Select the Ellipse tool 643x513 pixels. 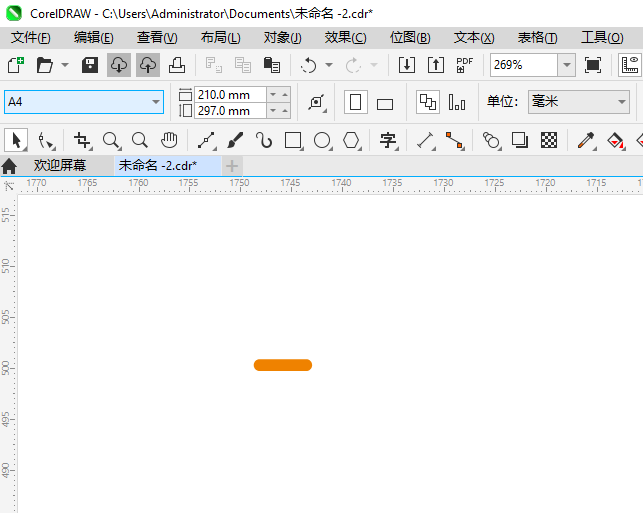pos(323,141)
